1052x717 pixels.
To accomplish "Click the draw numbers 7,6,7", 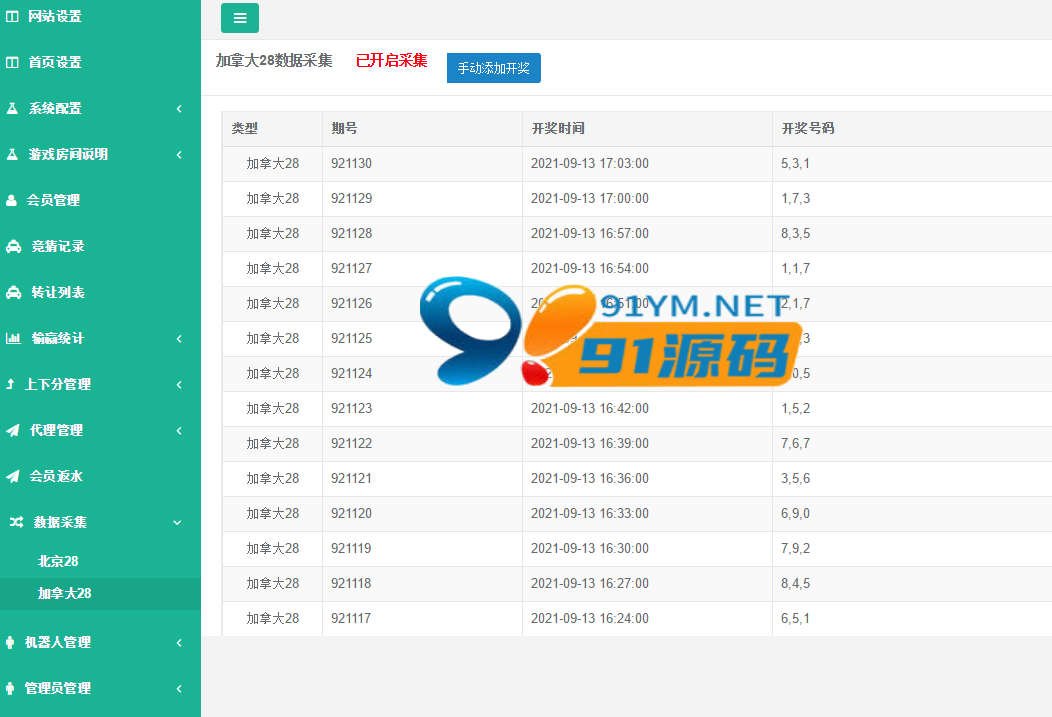I will tap(795, 443).
